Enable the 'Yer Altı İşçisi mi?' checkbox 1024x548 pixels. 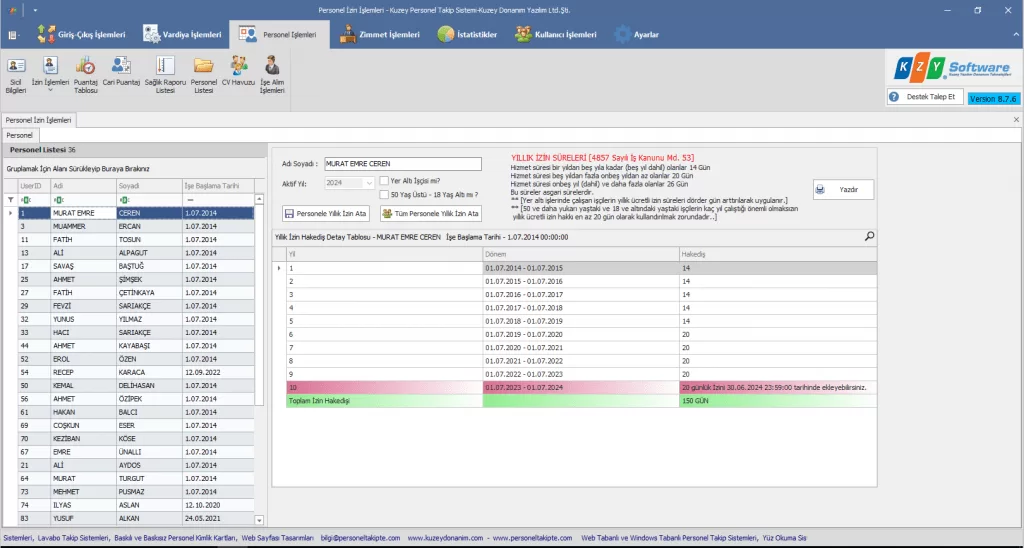[384, 181]
